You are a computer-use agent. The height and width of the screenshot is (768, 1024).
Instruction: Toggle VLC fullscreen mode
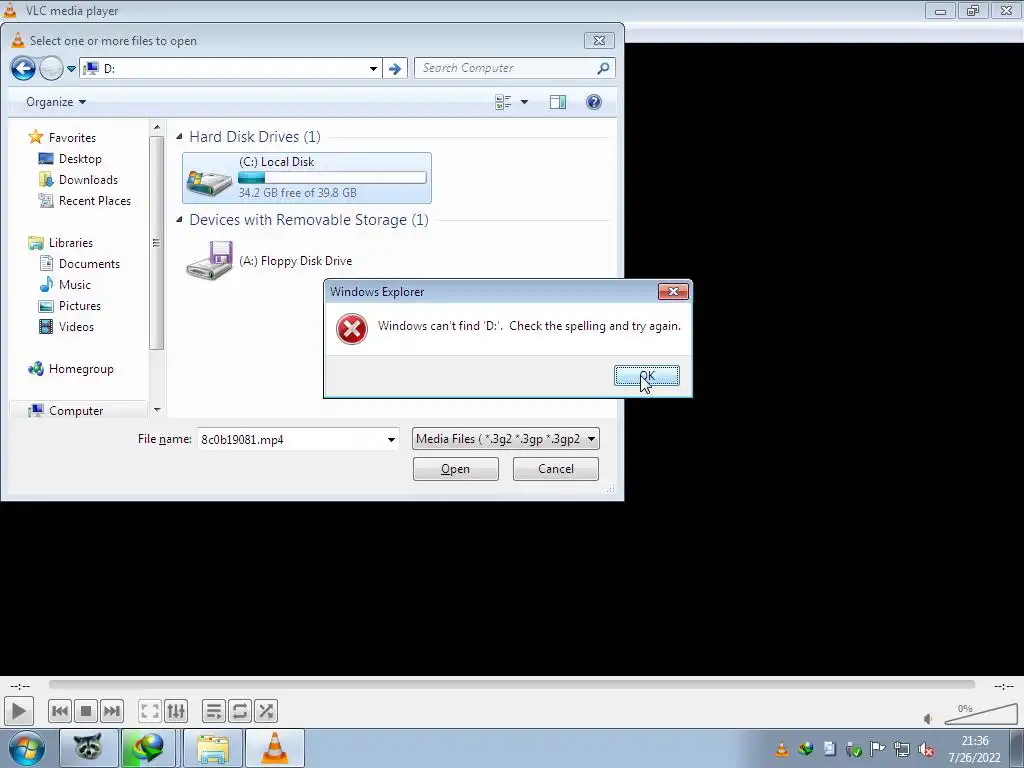tap(150, 711)
